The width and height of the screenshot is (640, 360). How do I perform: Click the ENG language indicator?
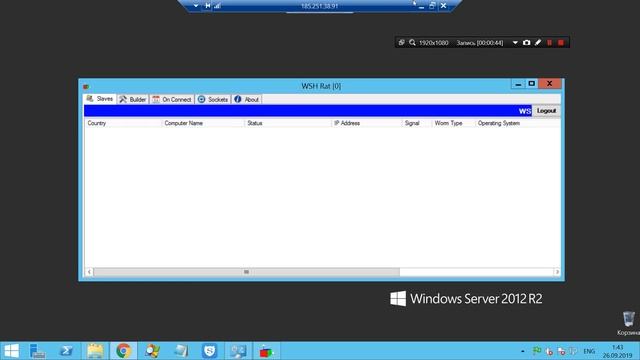point(589,351)
